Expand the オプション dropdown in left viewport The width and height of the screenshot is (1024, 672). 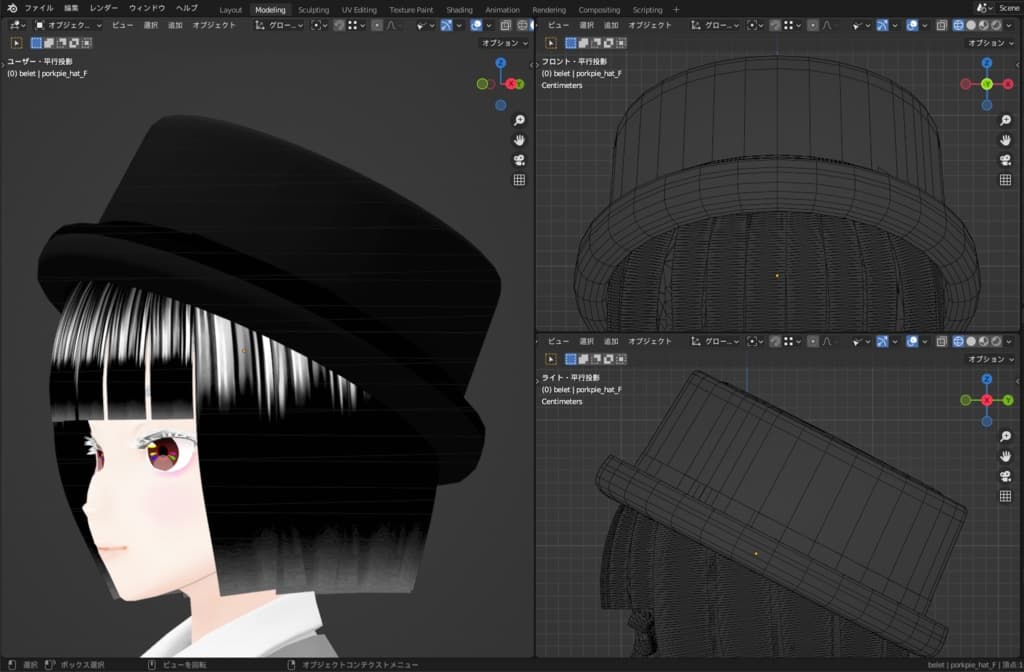coord(503,43)
